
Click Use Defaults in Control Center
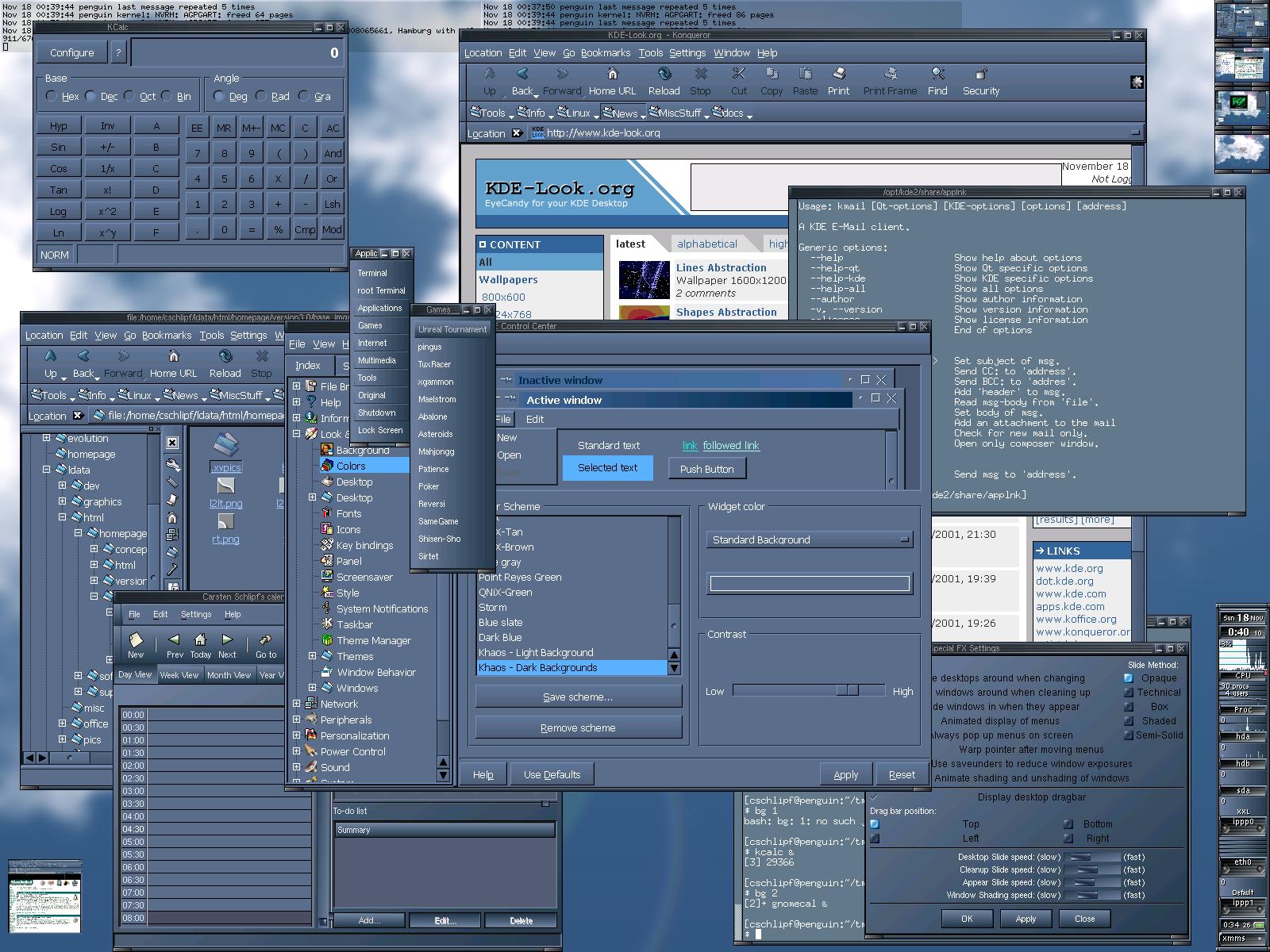pos(552,774)
